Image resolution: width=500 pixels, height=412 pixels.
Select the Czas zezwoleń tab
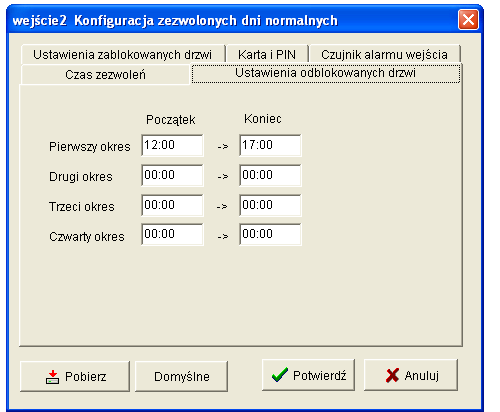(x=105, y=74)
